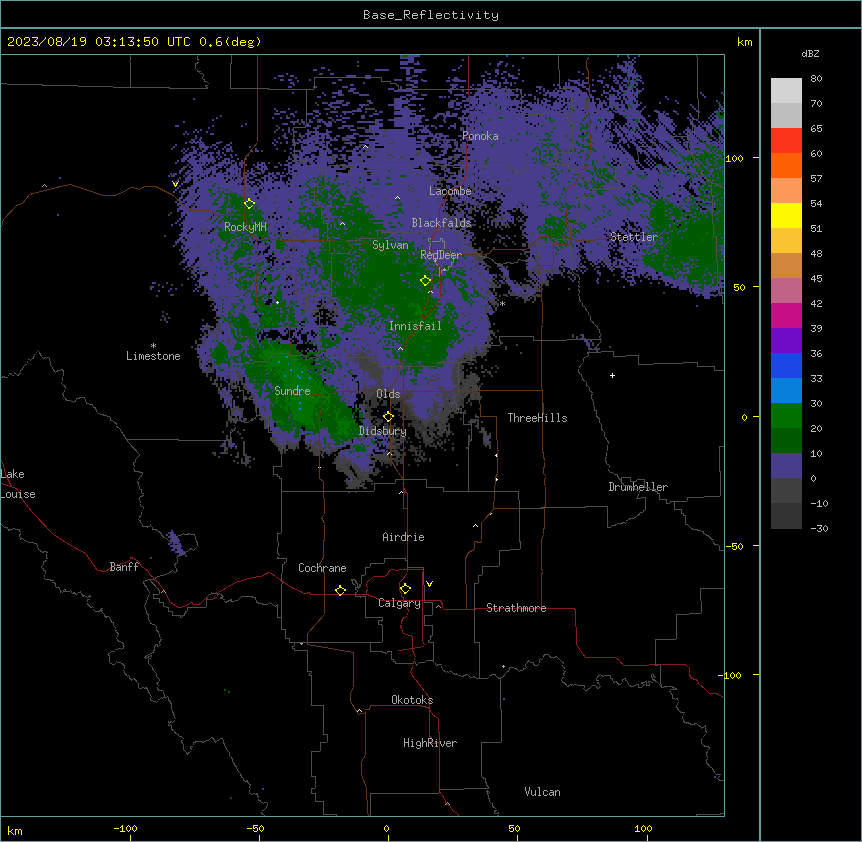This screenshot has height=842, width=862.
Task: Select the slate purple 10 dBZ swatch
Action: coord(786,466)
